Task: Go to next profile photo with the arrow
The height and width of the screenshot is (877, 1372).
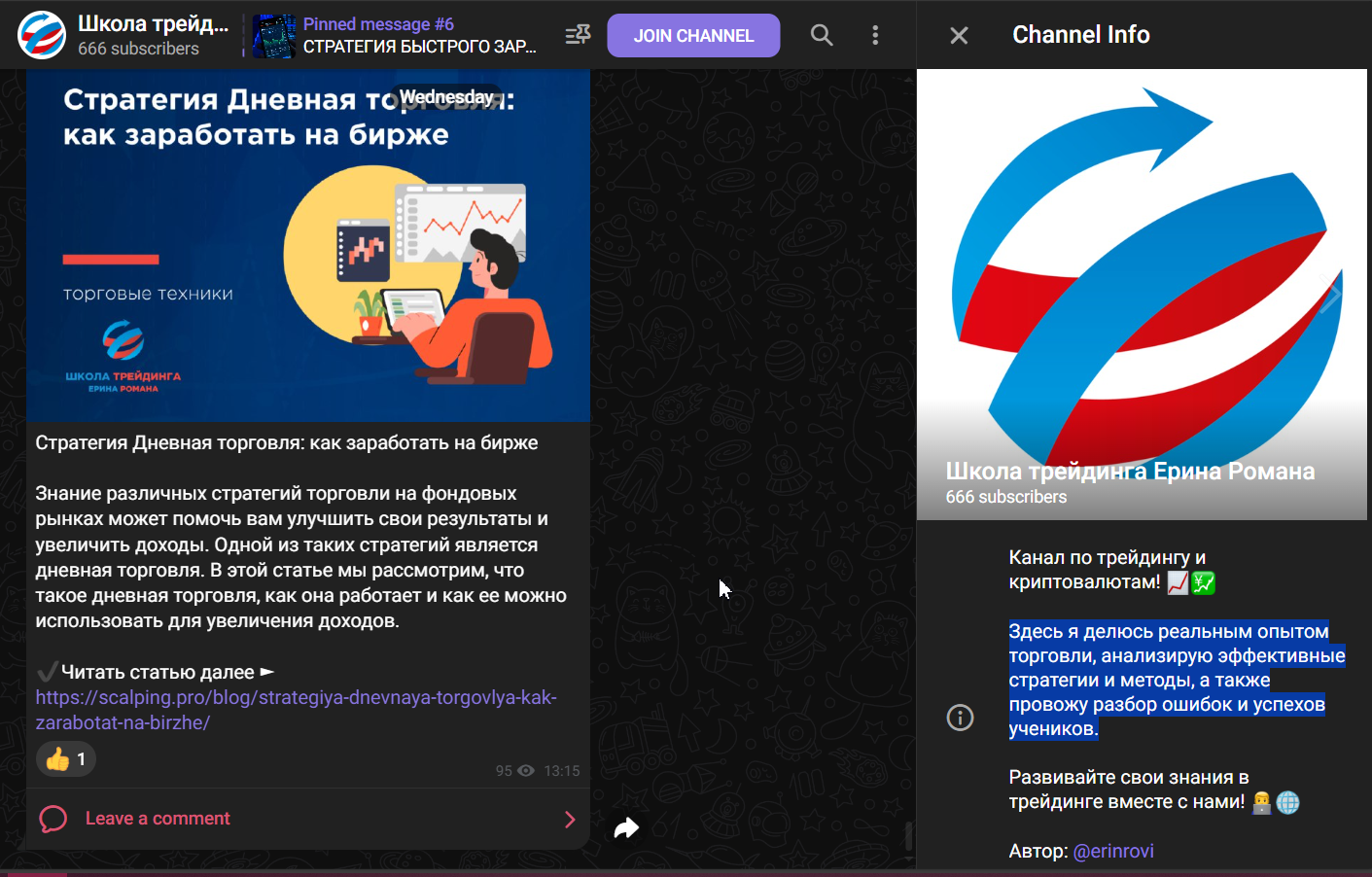Action: tap(1331, 295)
